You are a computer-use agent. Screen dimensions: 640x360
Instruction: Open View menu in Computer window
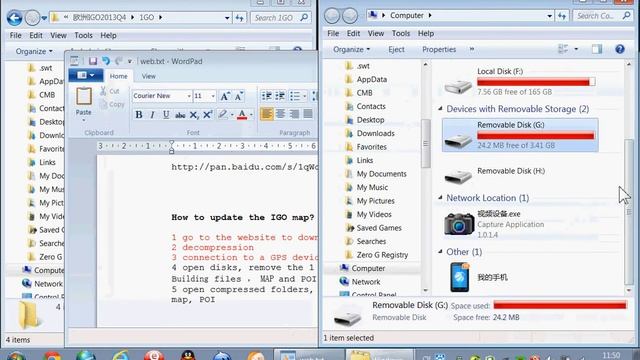pos(376,33)
